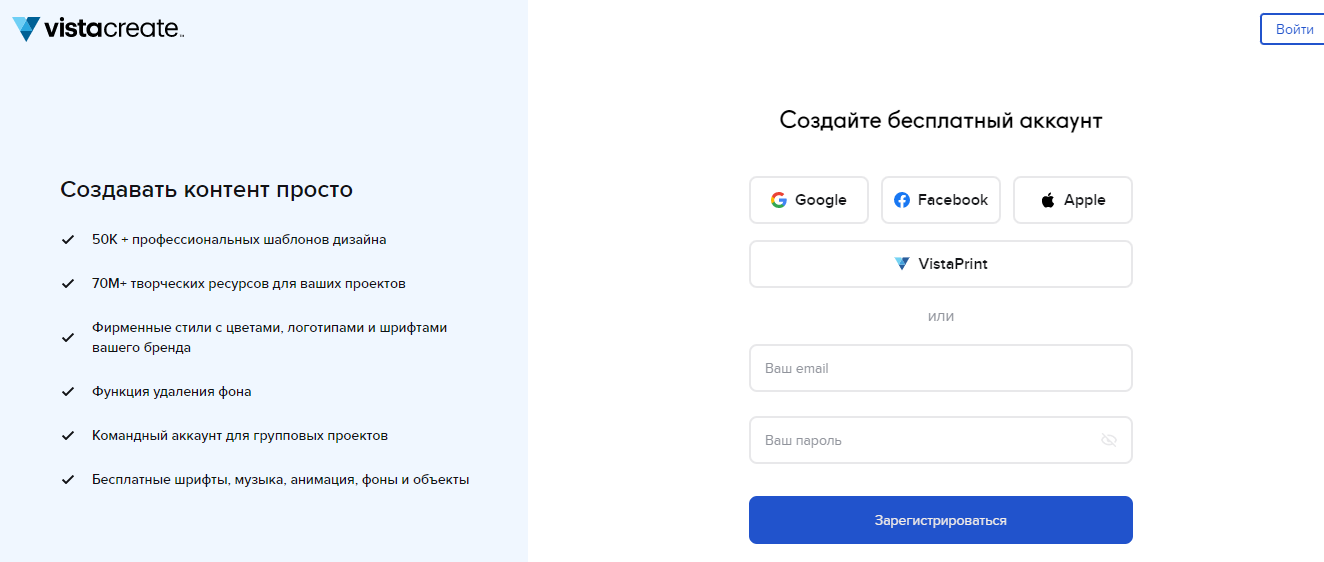1324x562 pixels.
Task: Click the checkmark beside 50K+ templates
Action: [x=68, y=240]
